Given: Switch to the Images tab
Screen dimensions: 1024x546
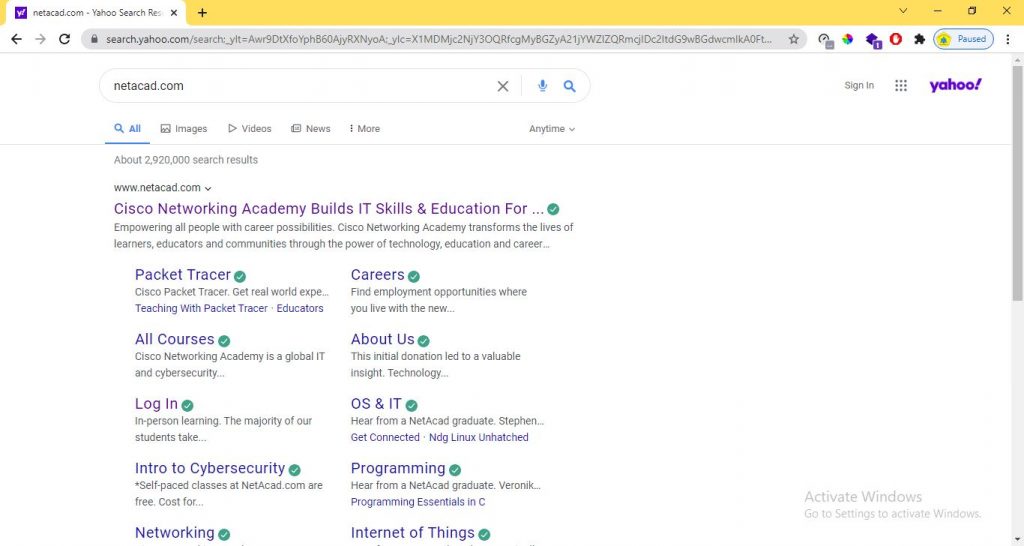Looking at the screenshot, I should (x=184, y=129).
